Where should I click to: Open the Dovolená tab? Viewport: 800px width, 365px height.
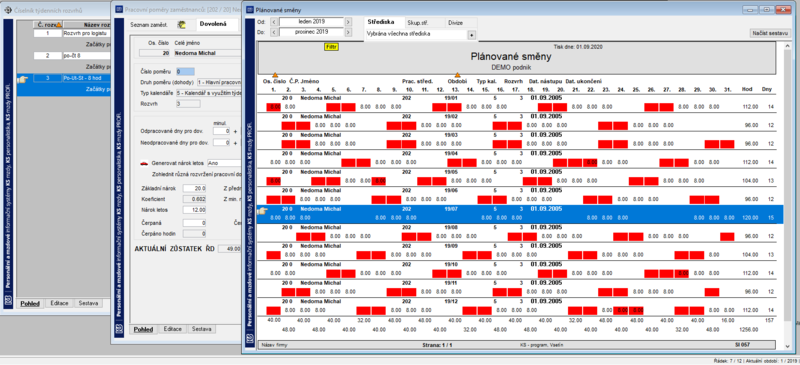(213, 23)
